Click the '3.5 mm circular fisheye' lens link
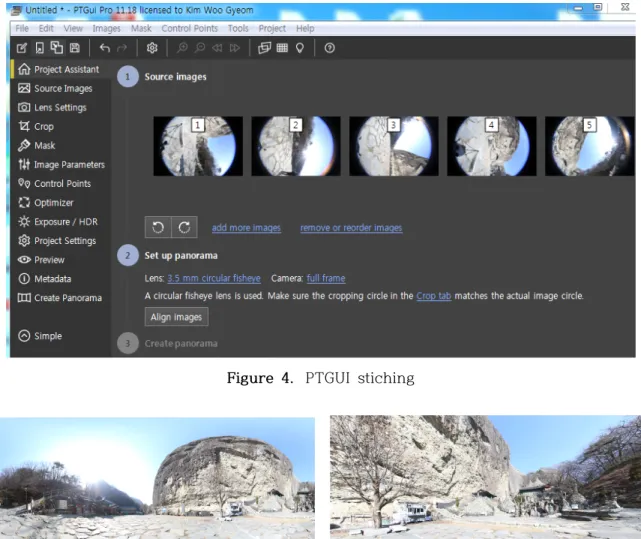The image size is (641, 539). 214,278
